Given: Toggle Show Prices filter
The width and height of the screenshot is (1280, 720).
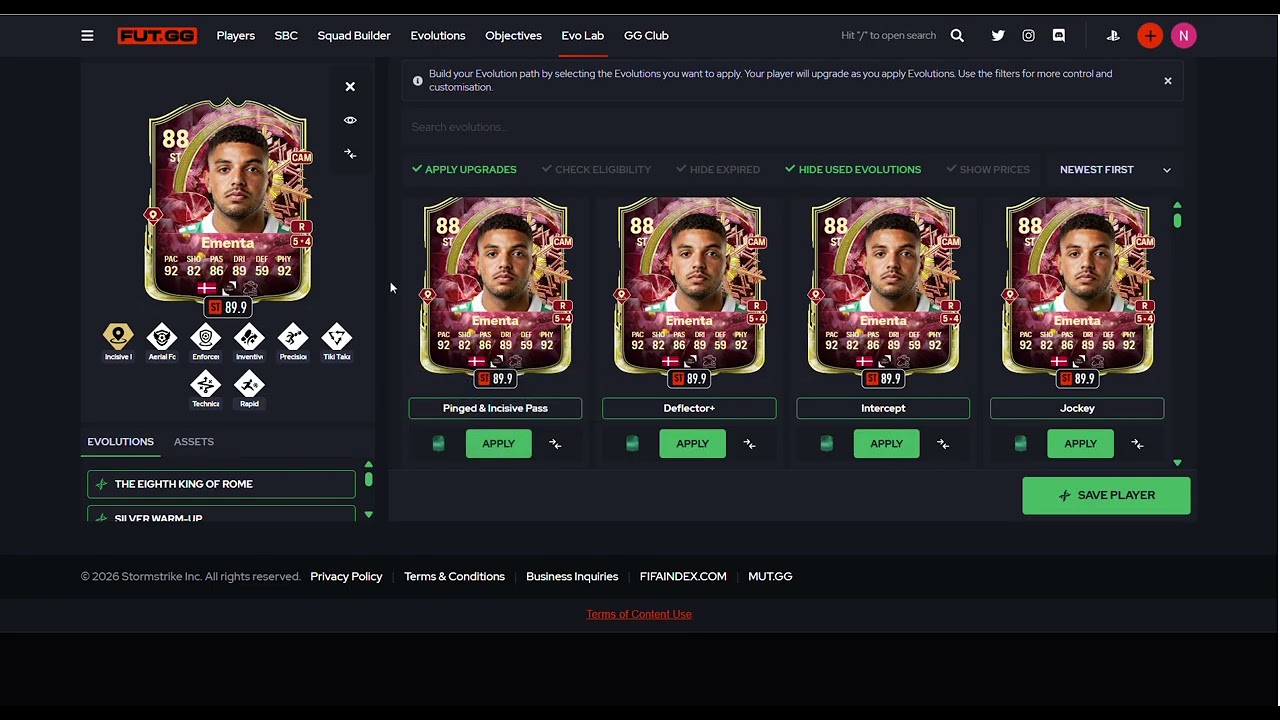Looking at the screenshot, I should click(x=988, y=170).
